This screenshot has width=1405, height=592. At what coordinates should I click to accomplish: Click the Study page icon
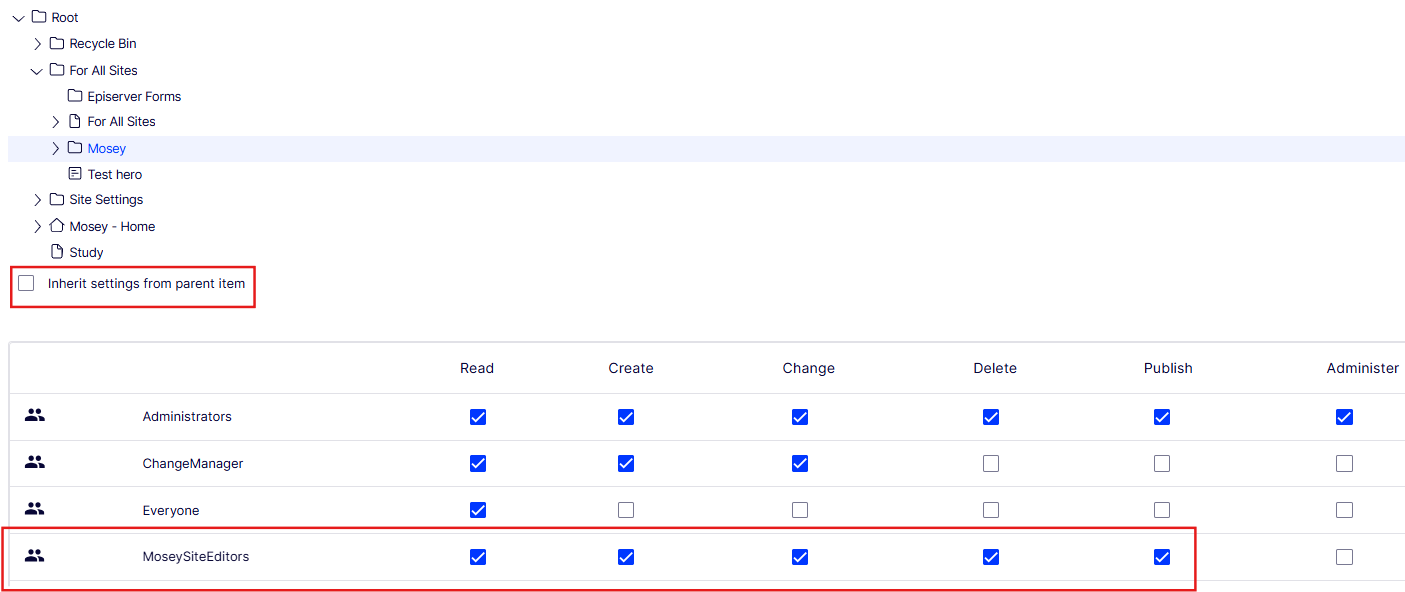[57, 252]
